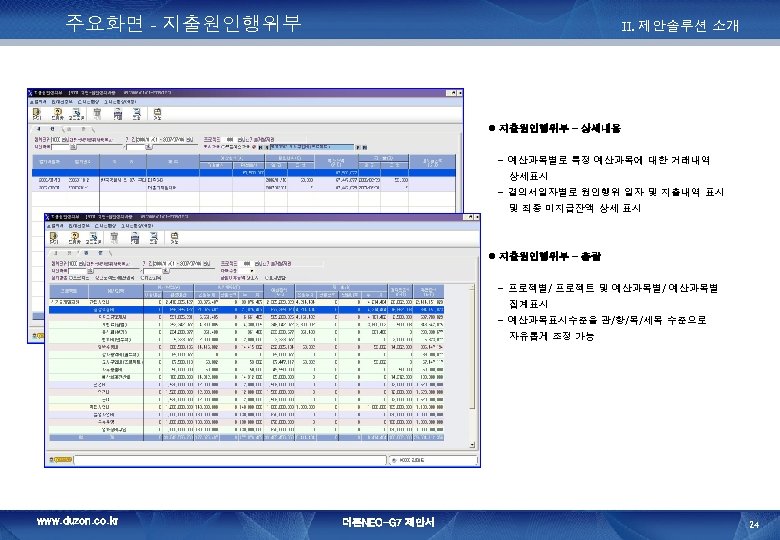This screenshot has width=780, height=540.
Task: Click the long message field in front window status bar
Action: [230, 460]
